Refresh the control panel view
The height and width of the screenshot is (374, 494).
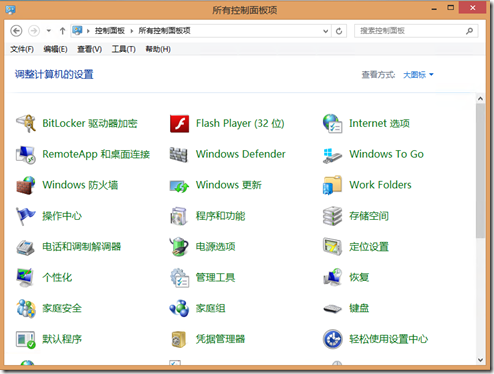click(339, 31)
